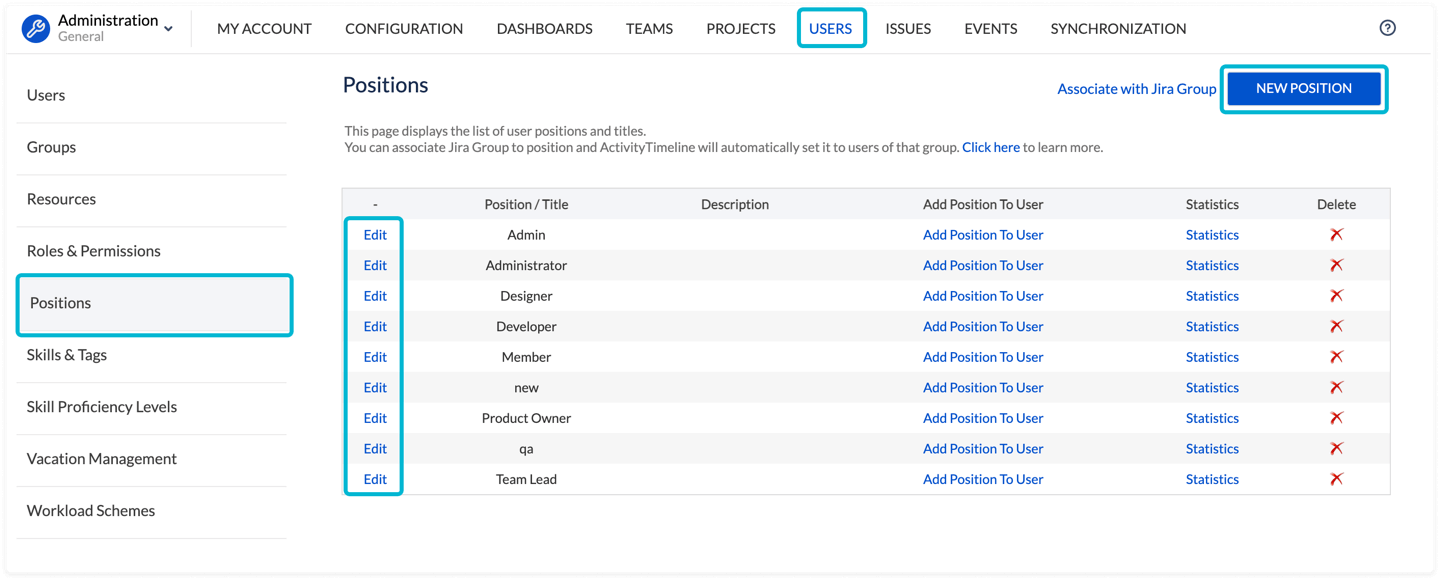Viewport: 1440px width, 580px height.
Task: Delete the Member position via red X
Action: pos(1336,356)
